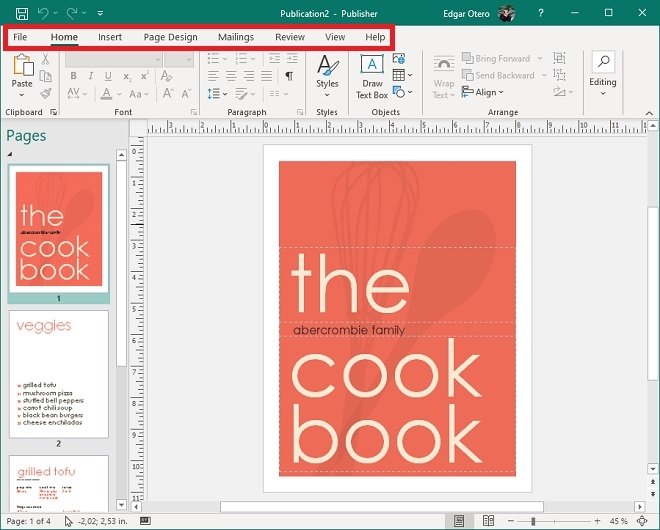Toggle Superscript formatting

point(144,76)
